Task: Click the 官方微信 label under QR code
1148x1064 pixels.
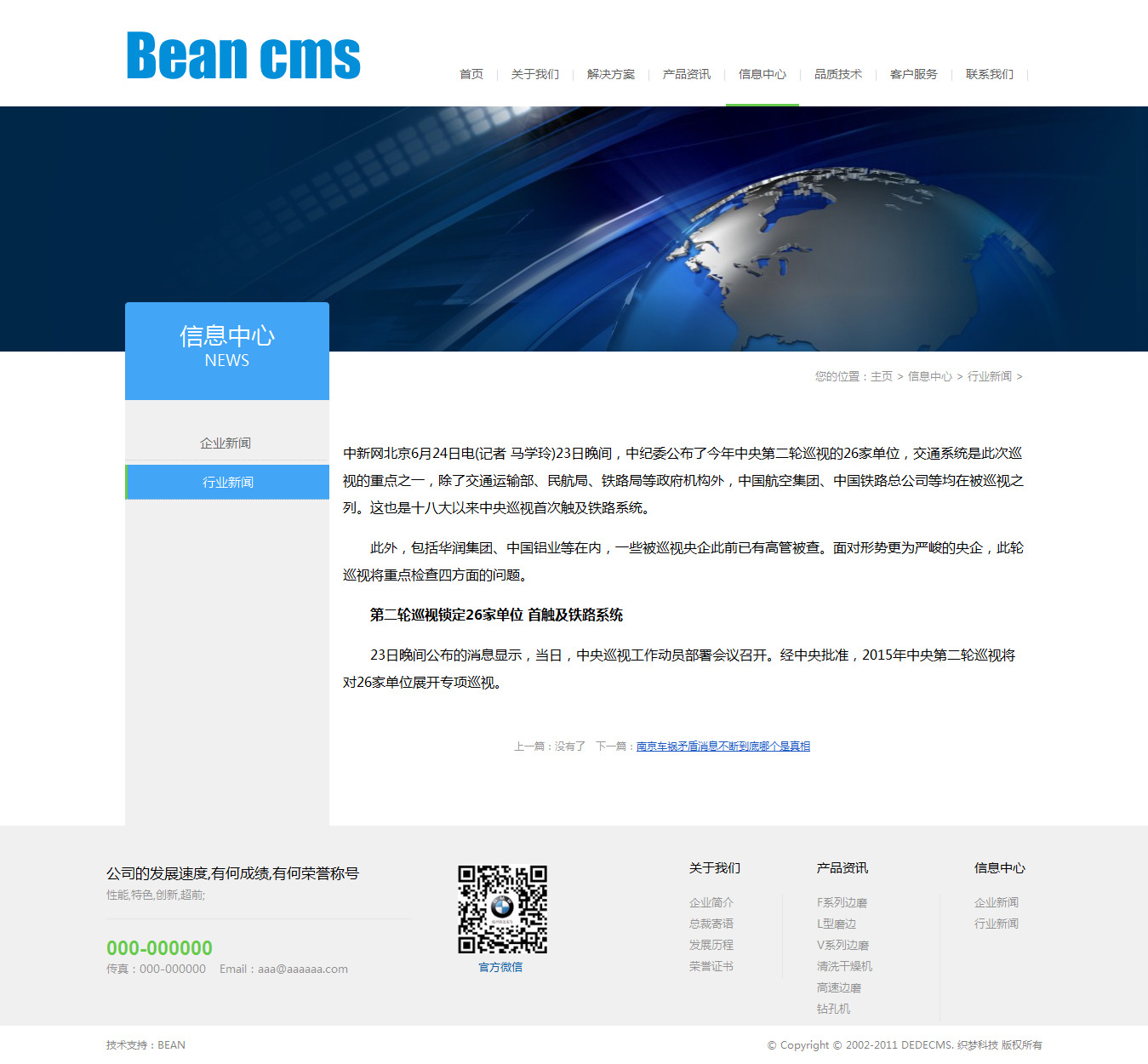Action: coord(500,967)
